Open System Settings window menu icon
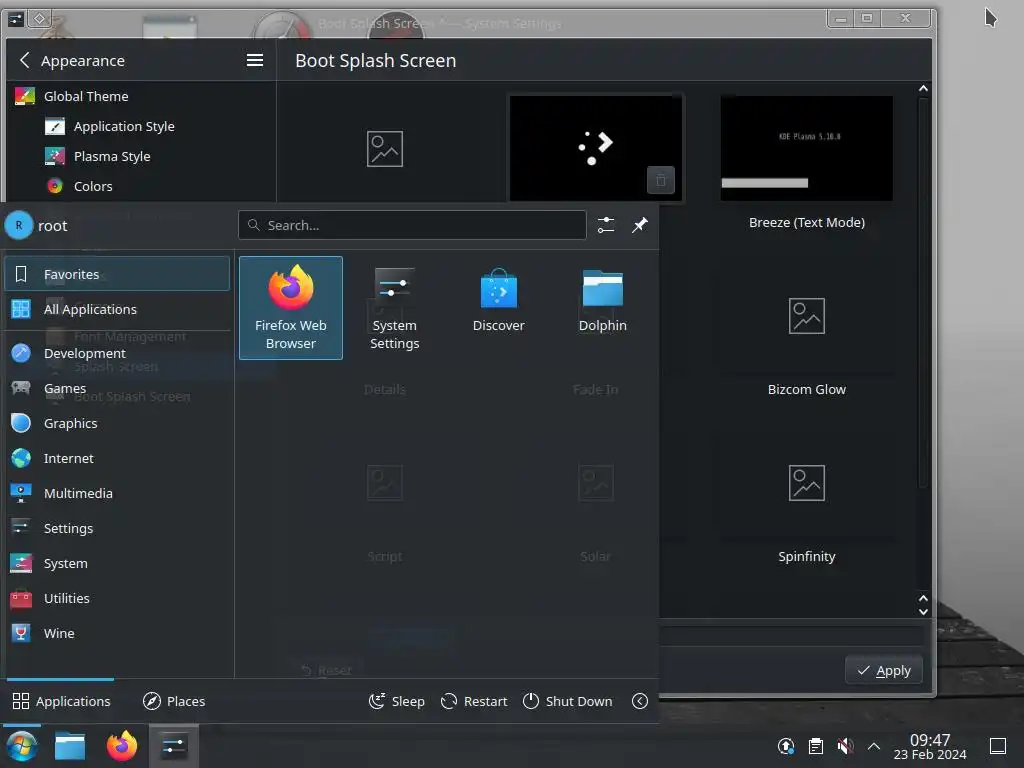 16,18
